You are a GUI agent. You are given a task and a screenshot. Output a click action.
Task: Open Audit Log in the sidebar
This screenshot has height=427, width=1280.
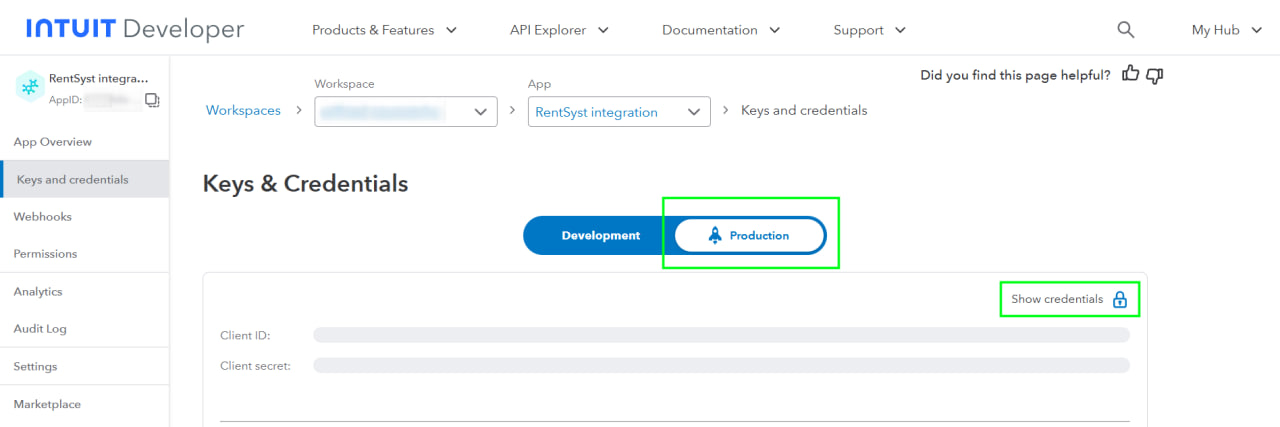(40, 329)
